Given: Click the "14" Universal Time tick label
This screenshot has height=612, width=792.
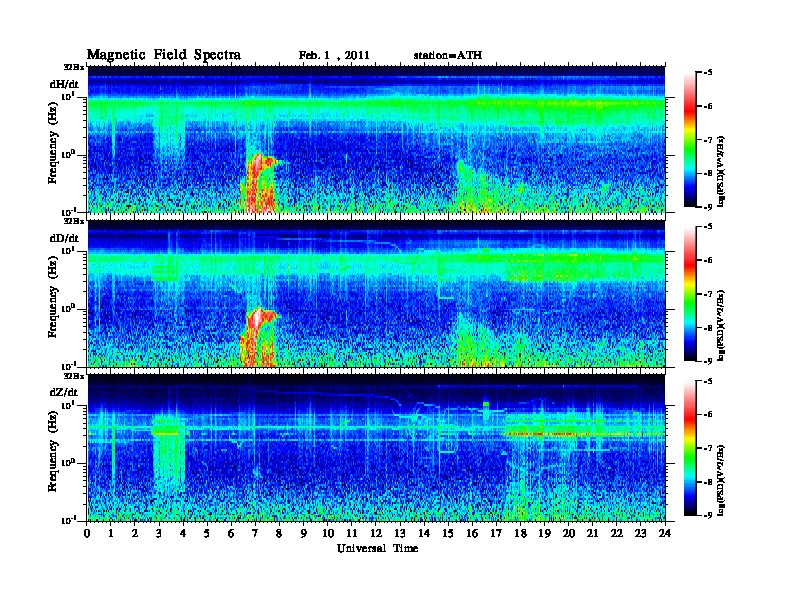Looking at the screenshot, I should tap(424, 534).
